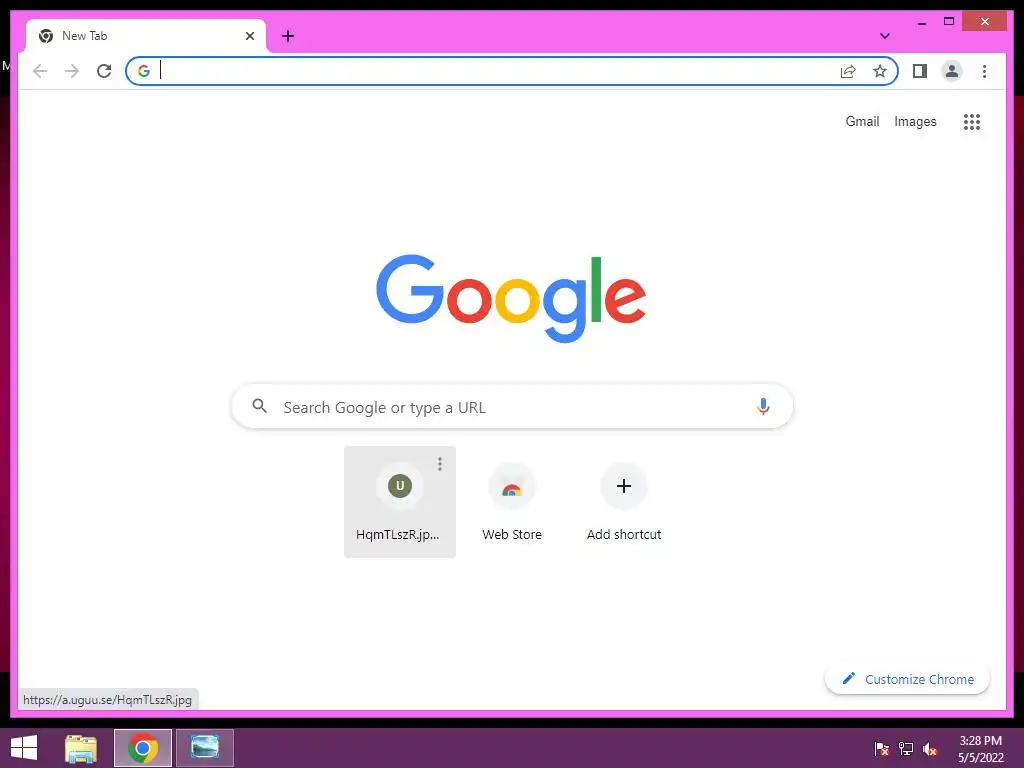Click the magnifier icon in search box

click(259, 406)
